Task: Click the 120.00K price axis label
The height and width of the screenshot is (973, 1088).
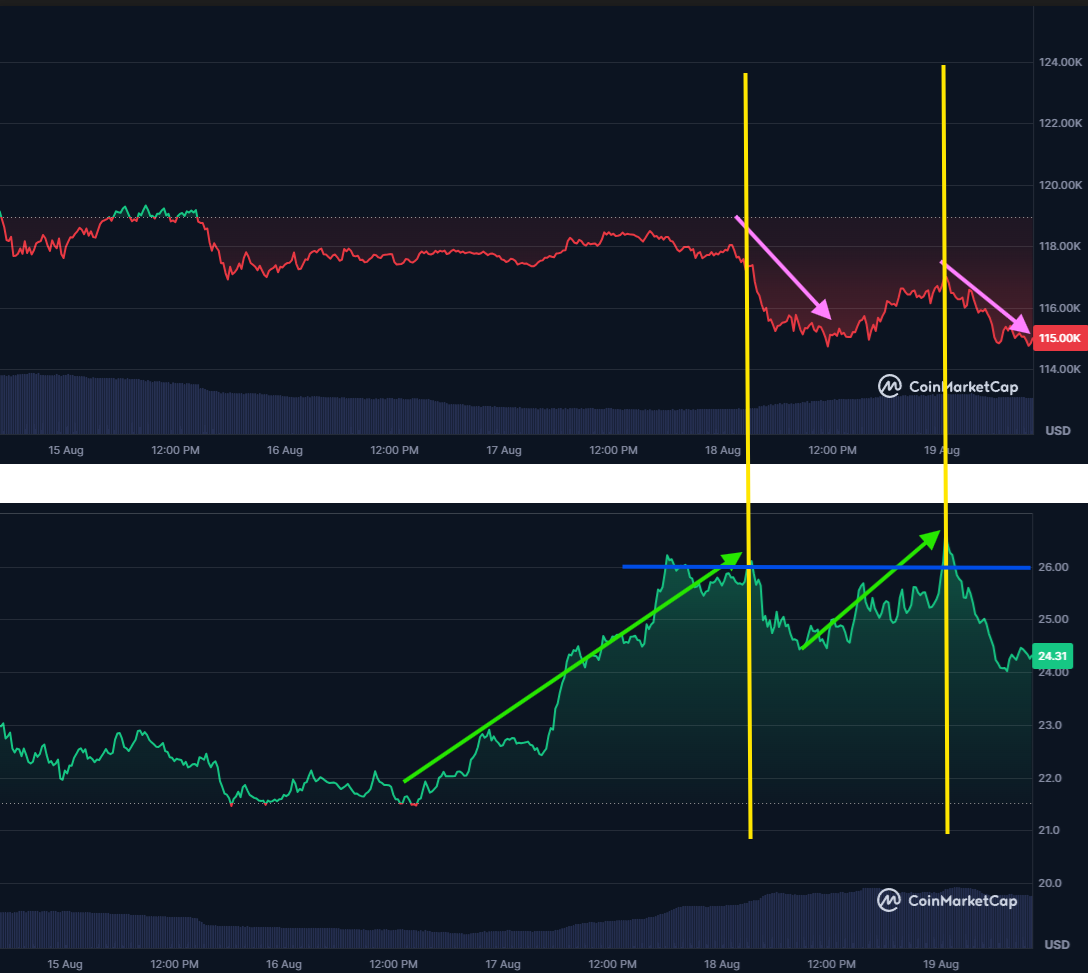Action: [1060, 185]
